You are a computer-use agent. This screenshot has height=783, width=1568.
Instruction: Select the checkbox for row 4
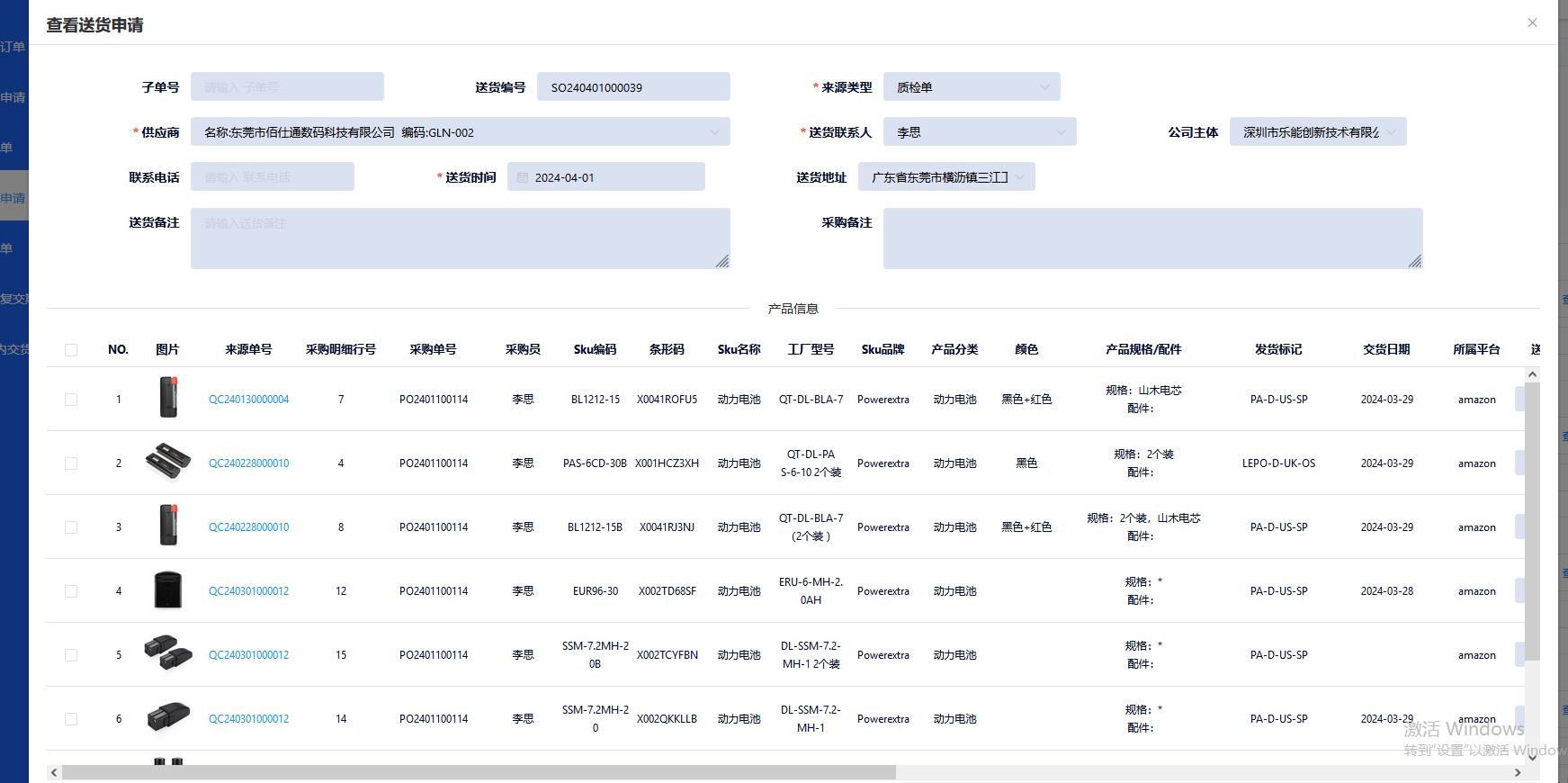tap(71, 591)
